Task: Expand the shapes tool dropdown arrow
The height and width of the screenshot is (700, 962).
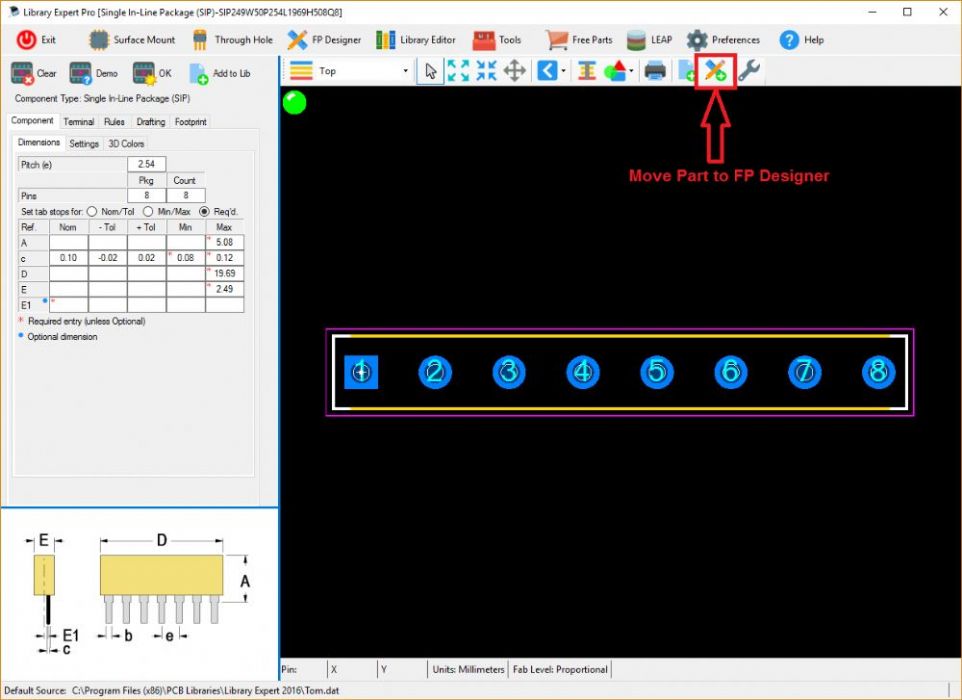Action: coord(632,71)
